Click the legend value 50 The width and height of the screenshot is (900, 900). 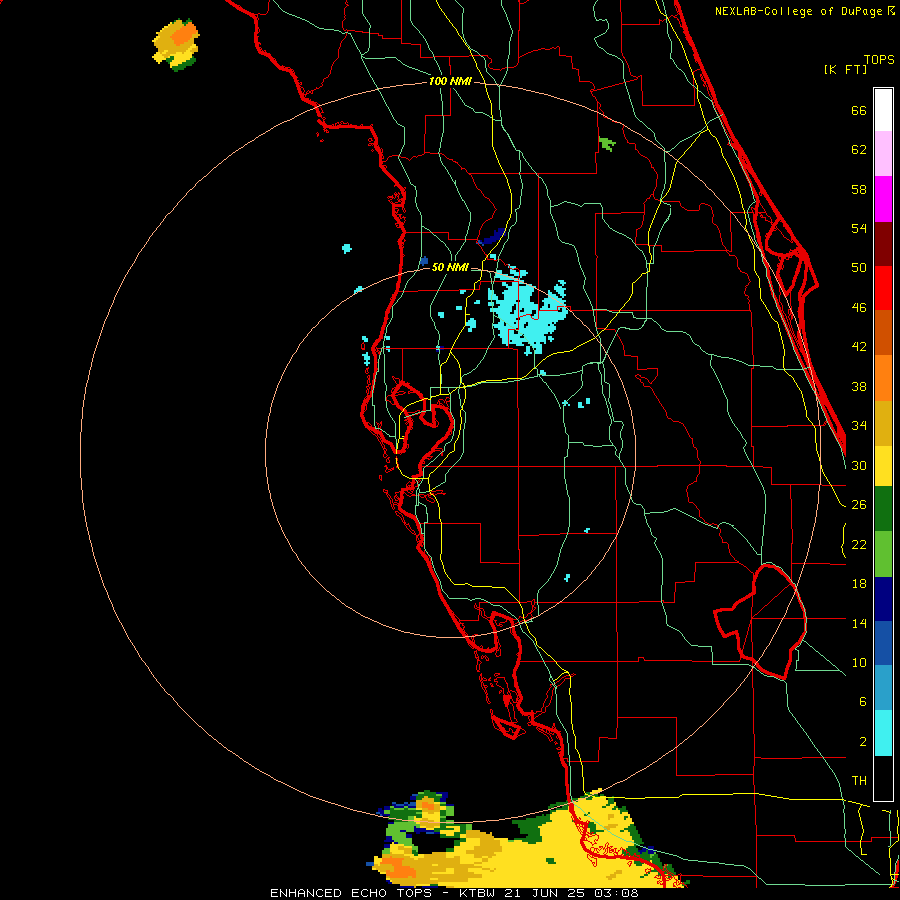coord(859,268)
